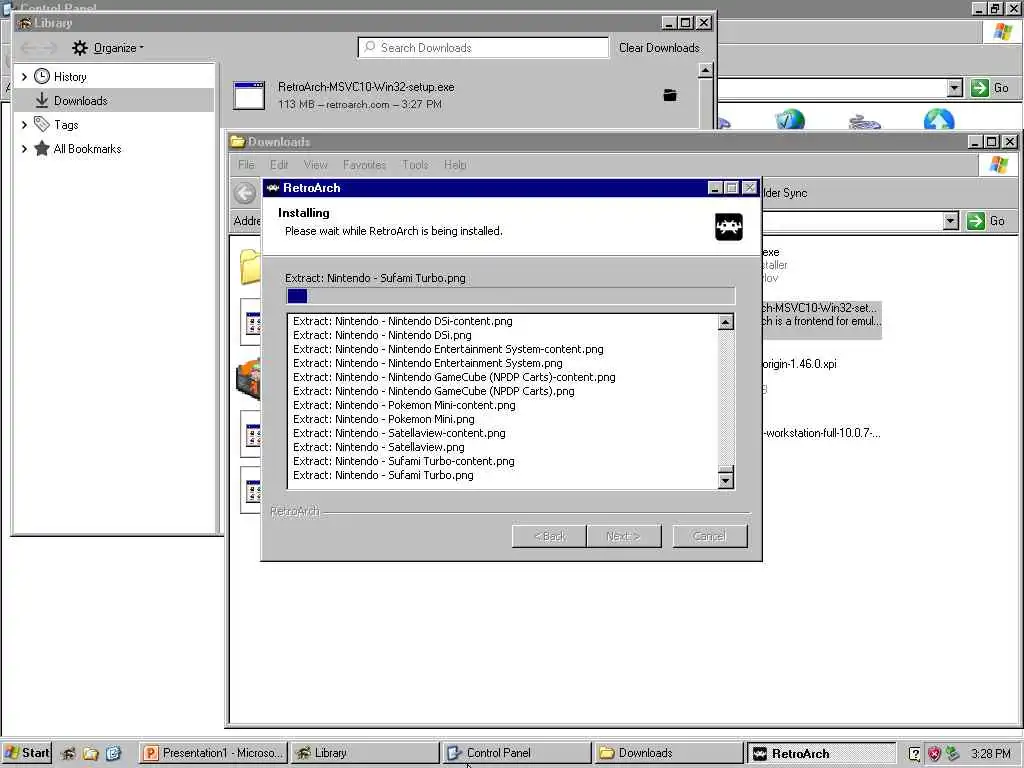Screen dimensions: 1024x768
Task: Switch to Library taskbar button
Action: pos(364,753)
